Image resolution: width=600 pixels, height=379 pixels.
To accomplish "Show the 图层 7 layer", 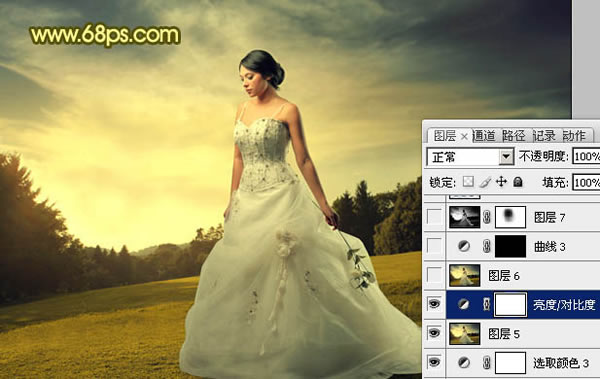I will 434,217.
